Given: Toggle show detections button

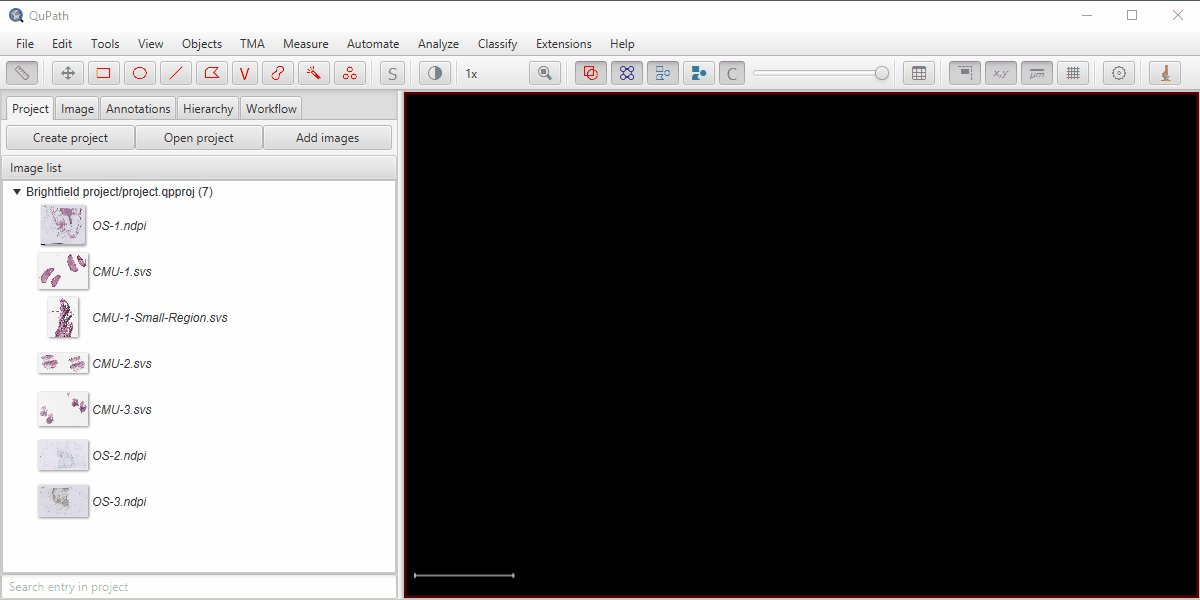Looking at the screenshot, I should coord(663,73).
